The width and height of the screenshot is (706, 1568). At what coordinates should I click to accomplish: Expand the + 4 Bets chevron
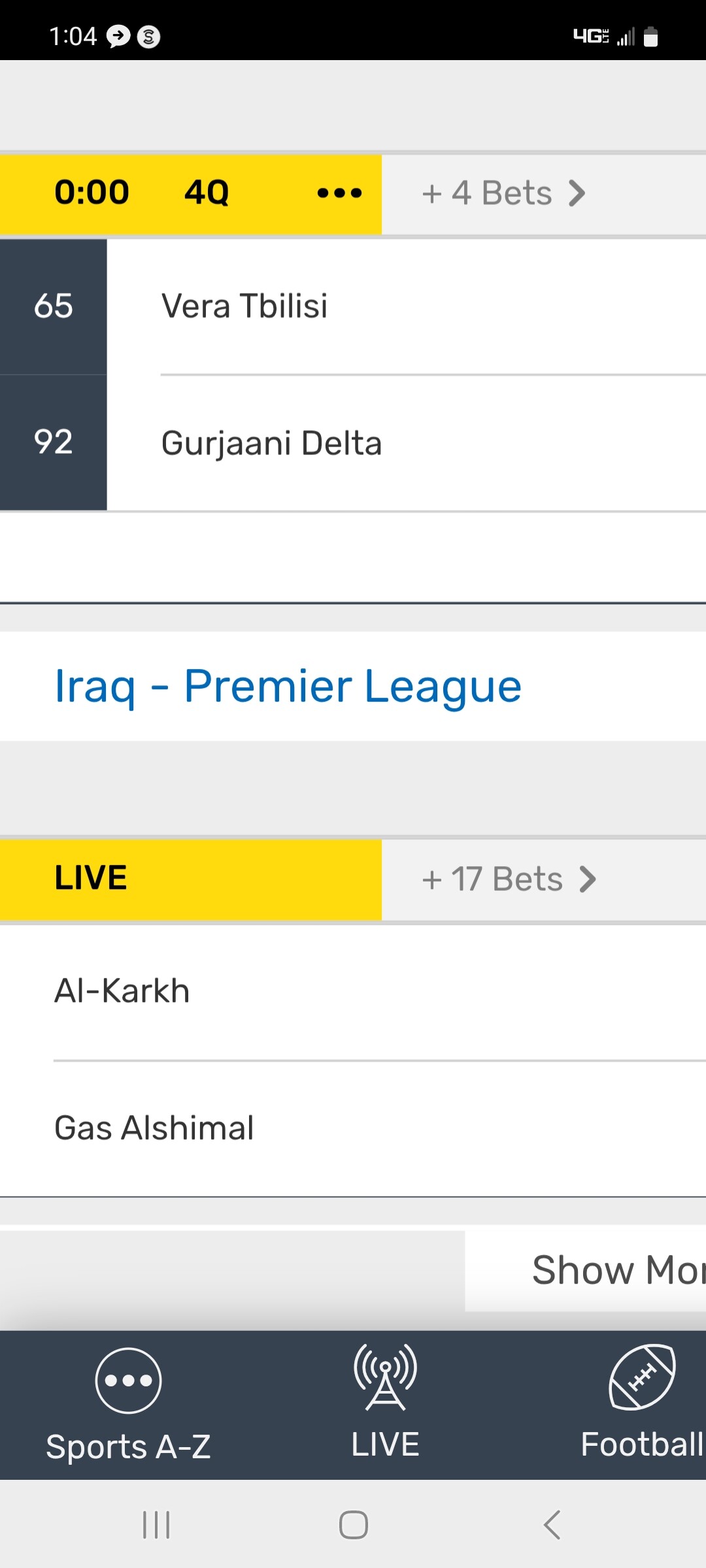(x=577, y=193)
